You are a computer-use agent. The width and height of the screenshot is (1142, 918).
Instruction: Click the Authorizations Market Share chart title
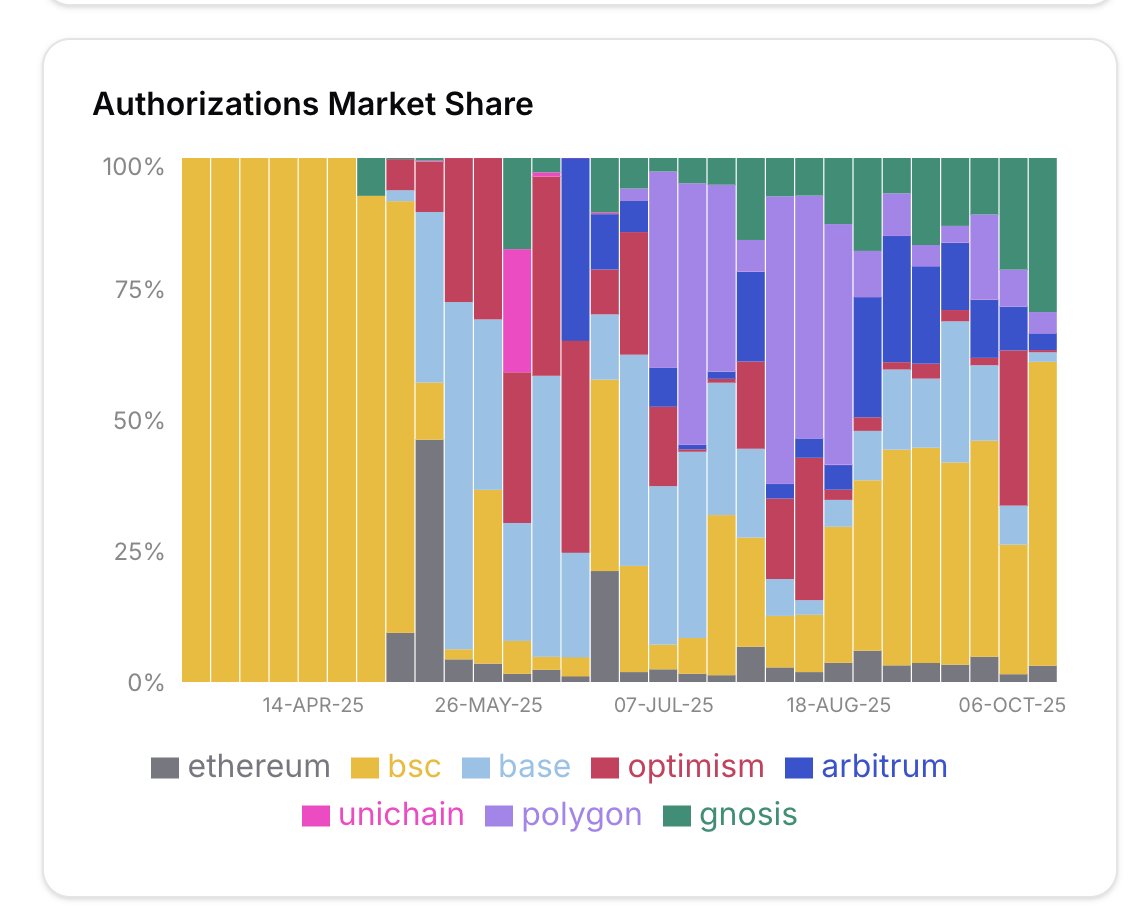coord(313,104)
